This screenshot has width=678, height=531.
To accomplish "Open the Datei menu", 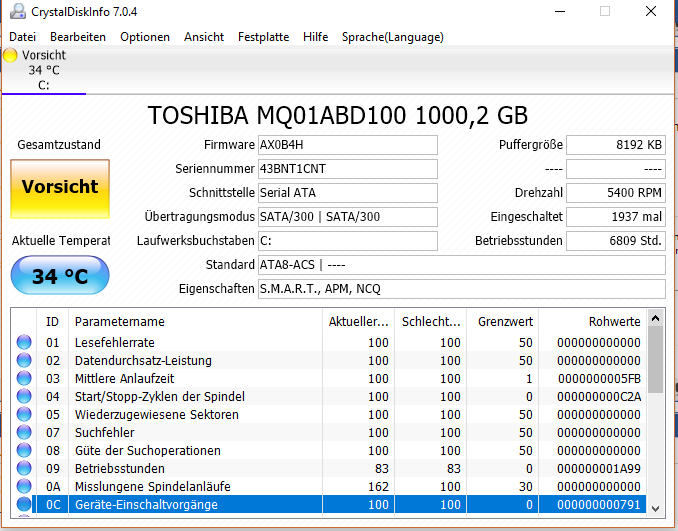I will click(x=22, y=37).
